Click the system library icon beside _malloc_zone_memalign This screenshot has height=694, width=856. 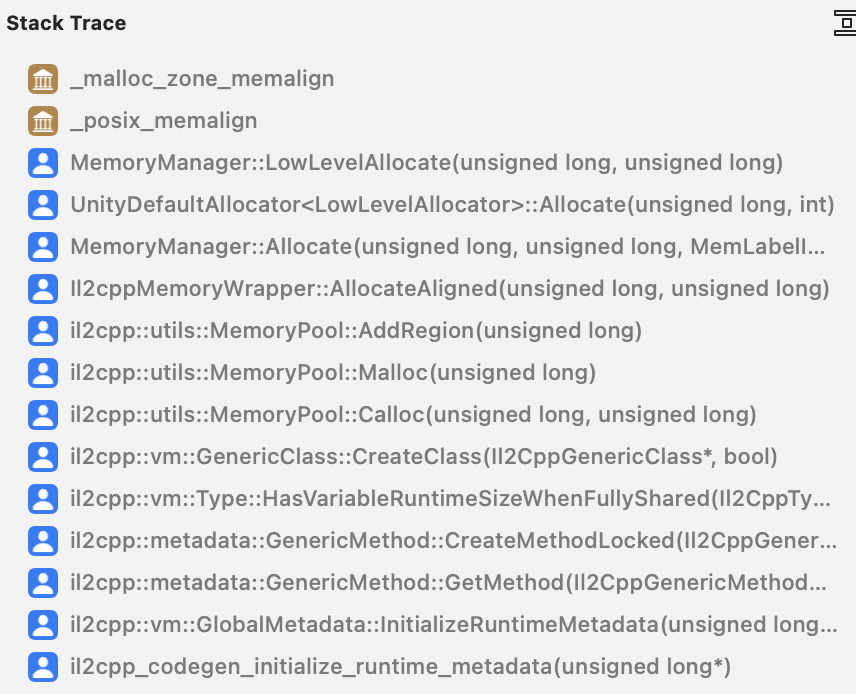tap(43, 79)
